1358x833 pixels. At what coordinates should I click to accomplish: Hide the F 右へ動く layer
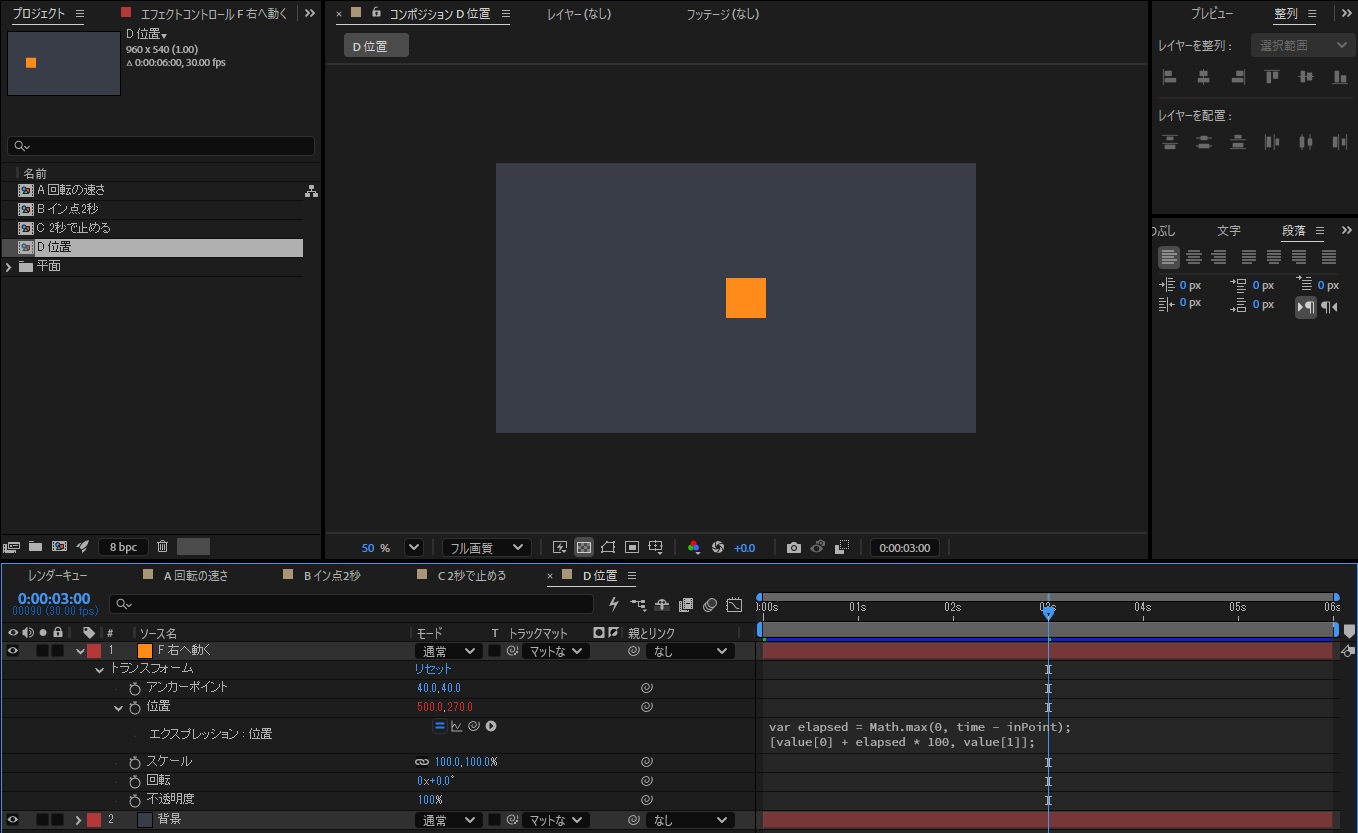13,650
